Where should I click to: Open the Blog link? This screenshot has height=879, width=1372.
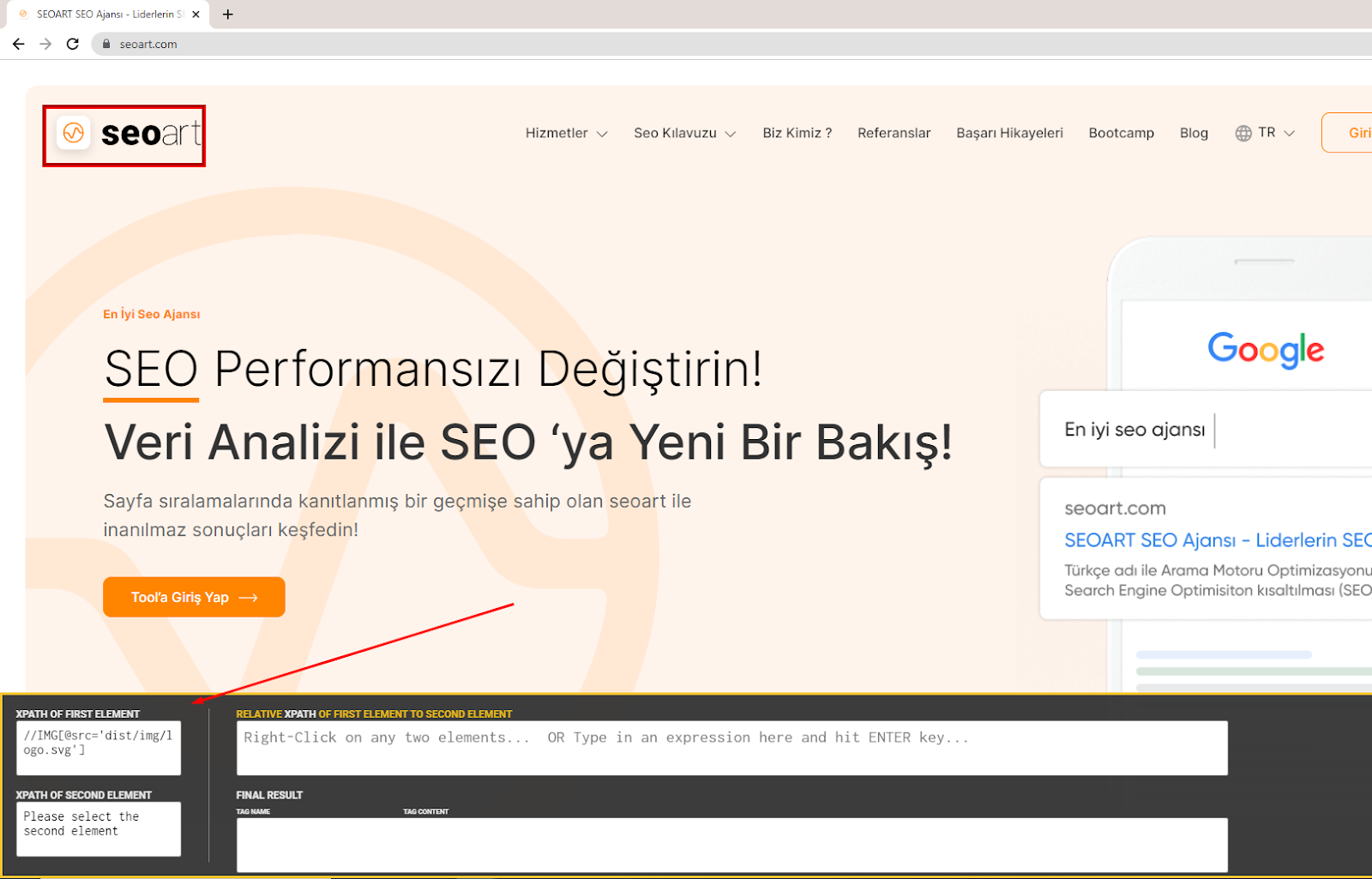point(1194,133)
